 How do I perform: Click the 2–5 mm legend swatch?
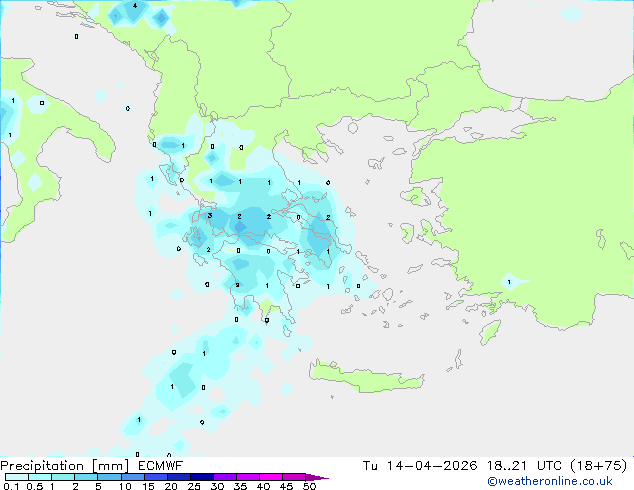86,477
